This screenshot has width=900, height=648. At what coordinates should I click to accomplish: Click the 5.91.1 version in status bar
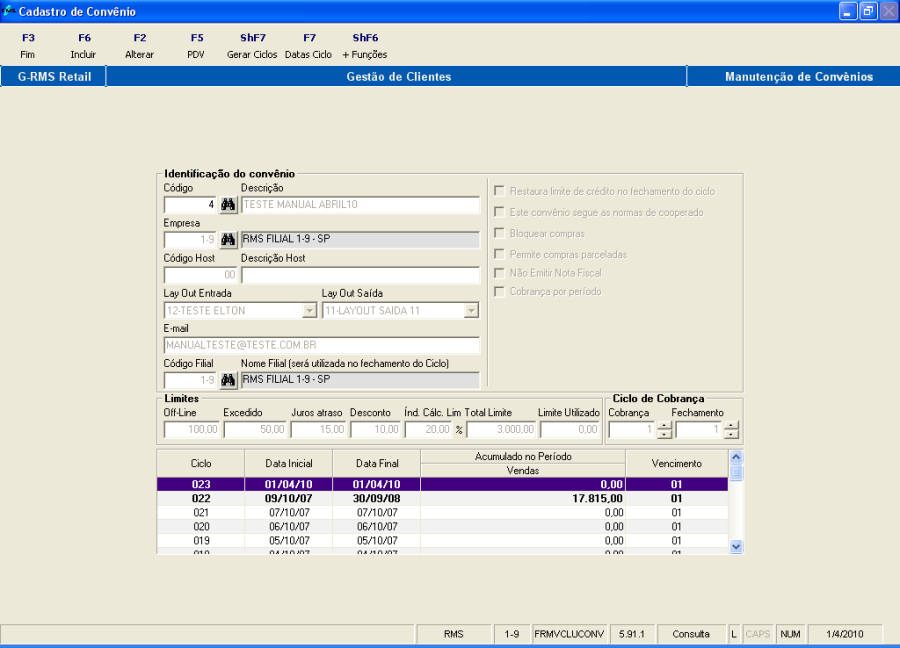[x=632, y=634]
